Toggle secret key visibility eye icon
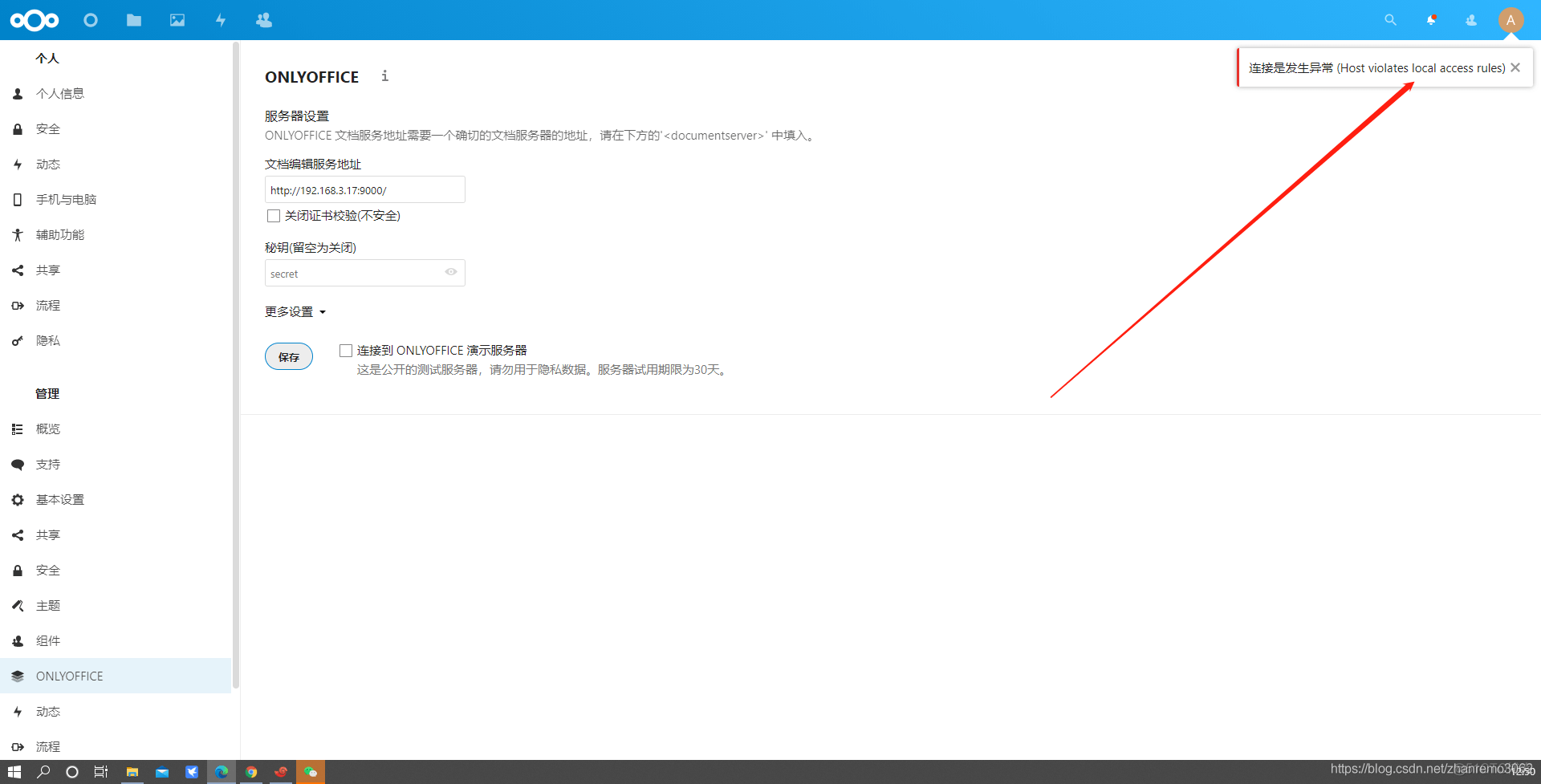 pyautogui.click(x=451, y=272)
